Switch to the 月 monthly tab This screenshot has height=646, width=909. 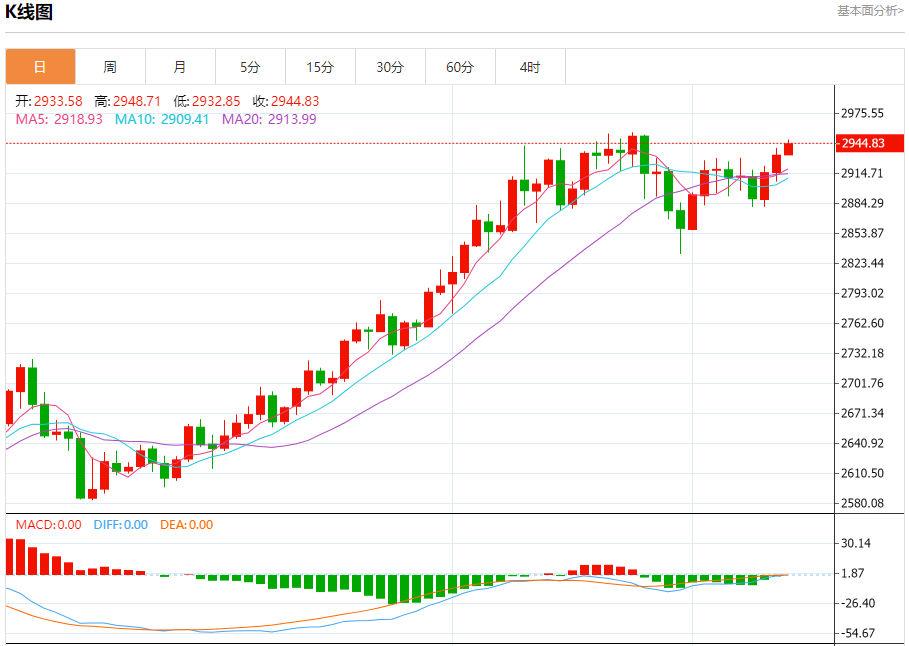click(x=180, y=67)
